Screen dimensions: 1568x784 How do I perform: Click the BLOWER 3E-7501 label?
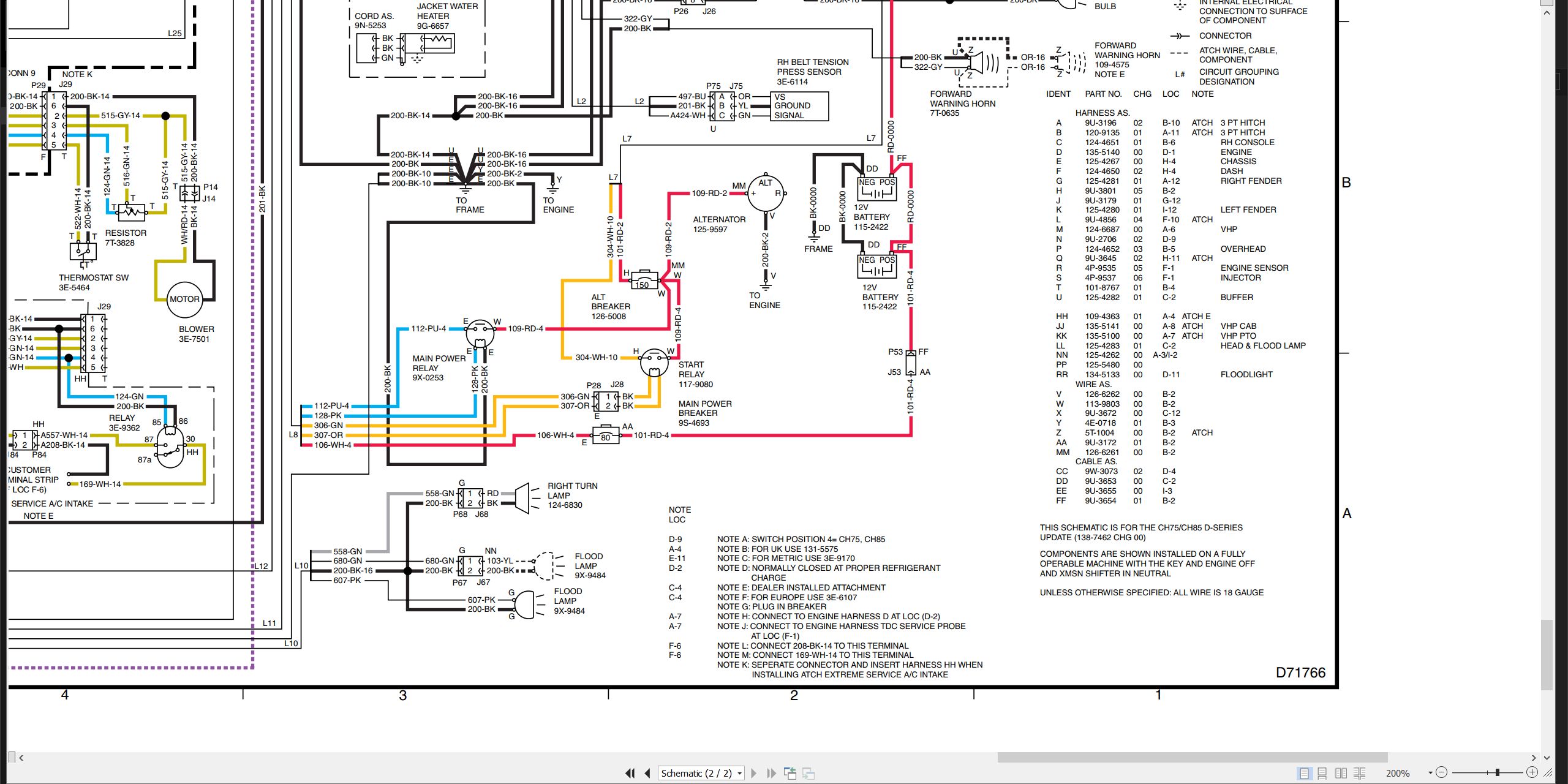click(x=196, y=334)
